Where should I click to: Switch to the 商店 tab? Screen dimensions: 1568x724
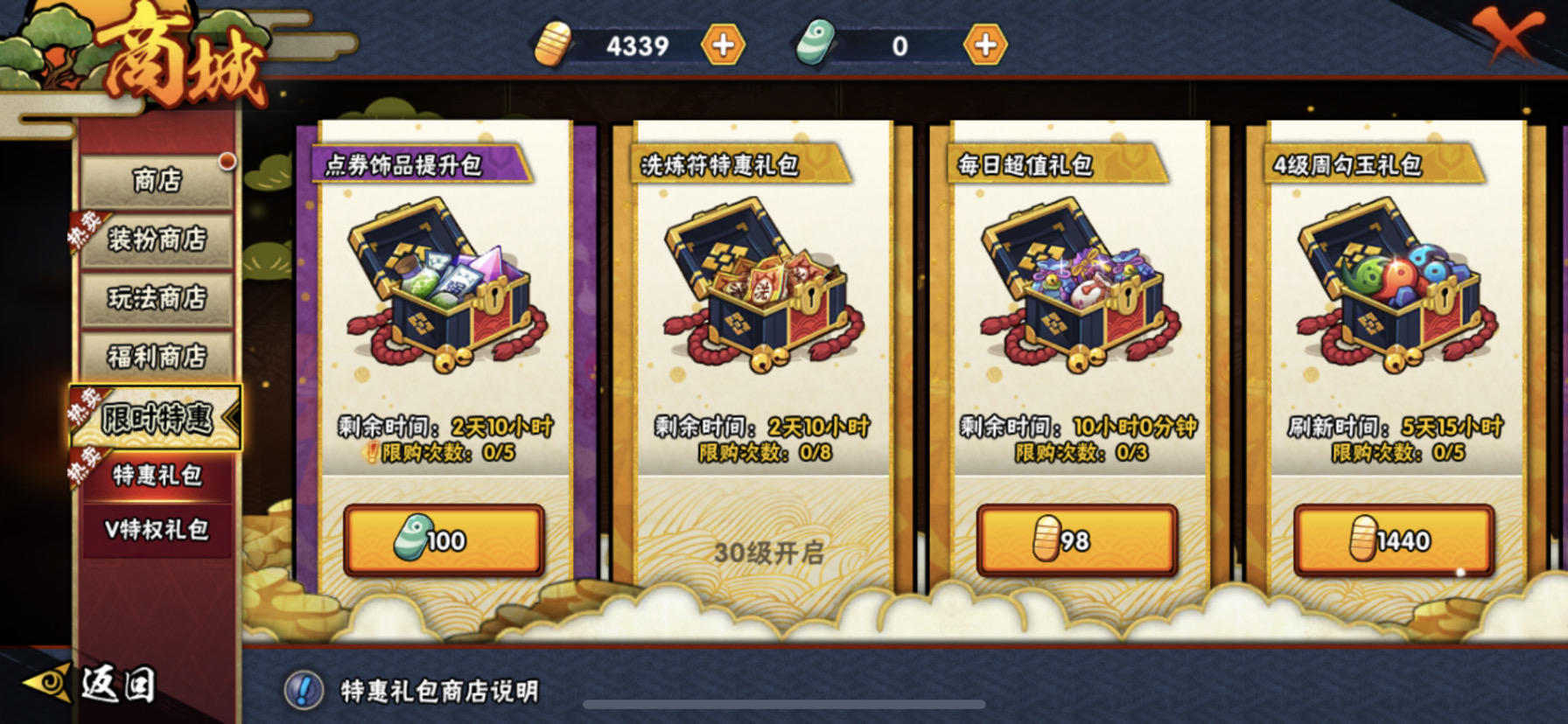(157, 181)
